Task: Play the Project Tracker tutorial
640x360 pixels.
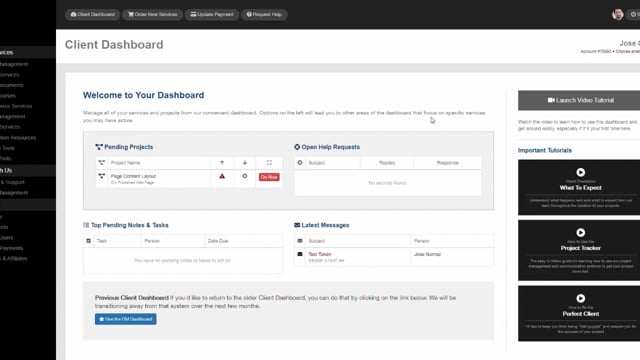Action: tap(580, 232)
